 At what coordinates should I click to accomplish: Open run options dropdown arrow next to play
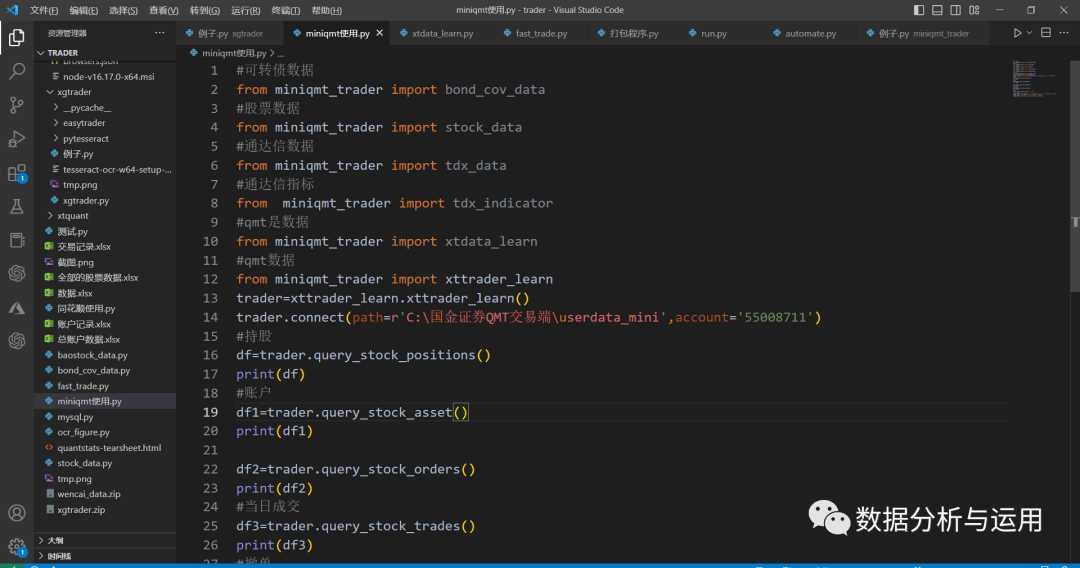(x=1030, y=33)
